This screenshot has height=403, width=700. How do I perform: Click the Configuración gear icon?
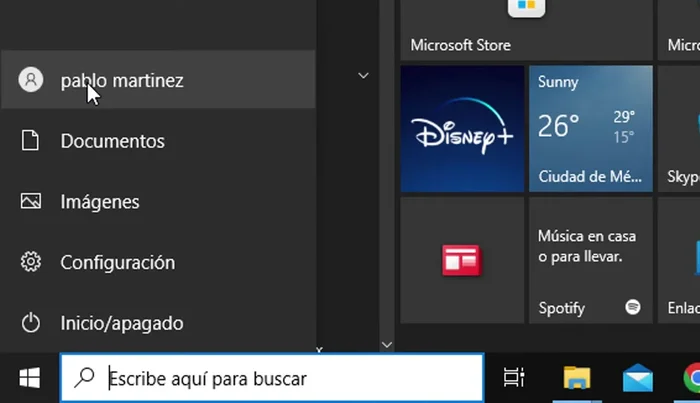tap(31, 262)
